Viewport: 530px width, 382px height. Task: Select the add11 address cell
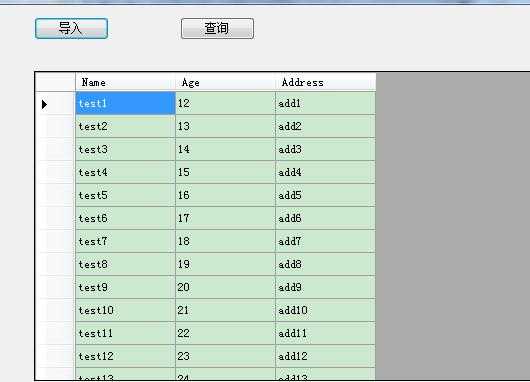tap(326, 333)
